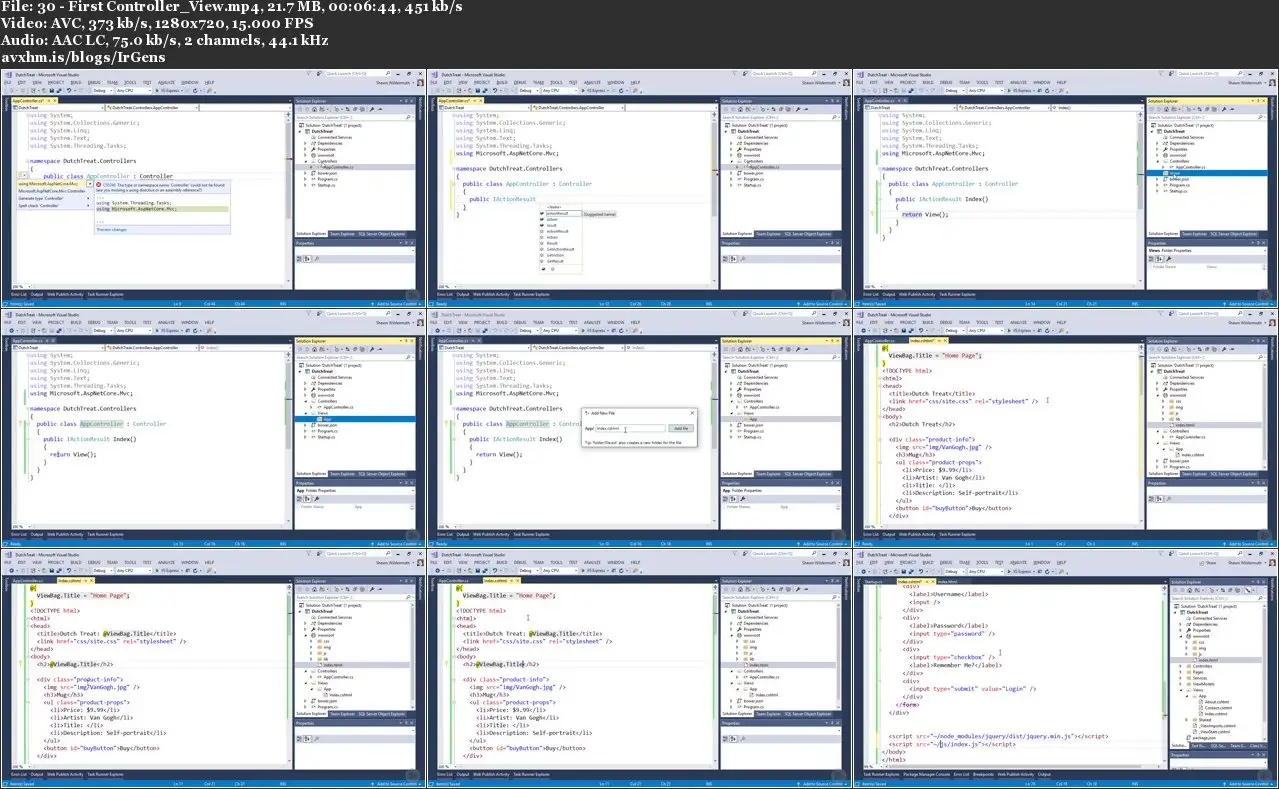This screenshot has height=789, width=1279.
Task: Click 'Preview changes' link in error-popup frame
Action: (x=112, y=230)
